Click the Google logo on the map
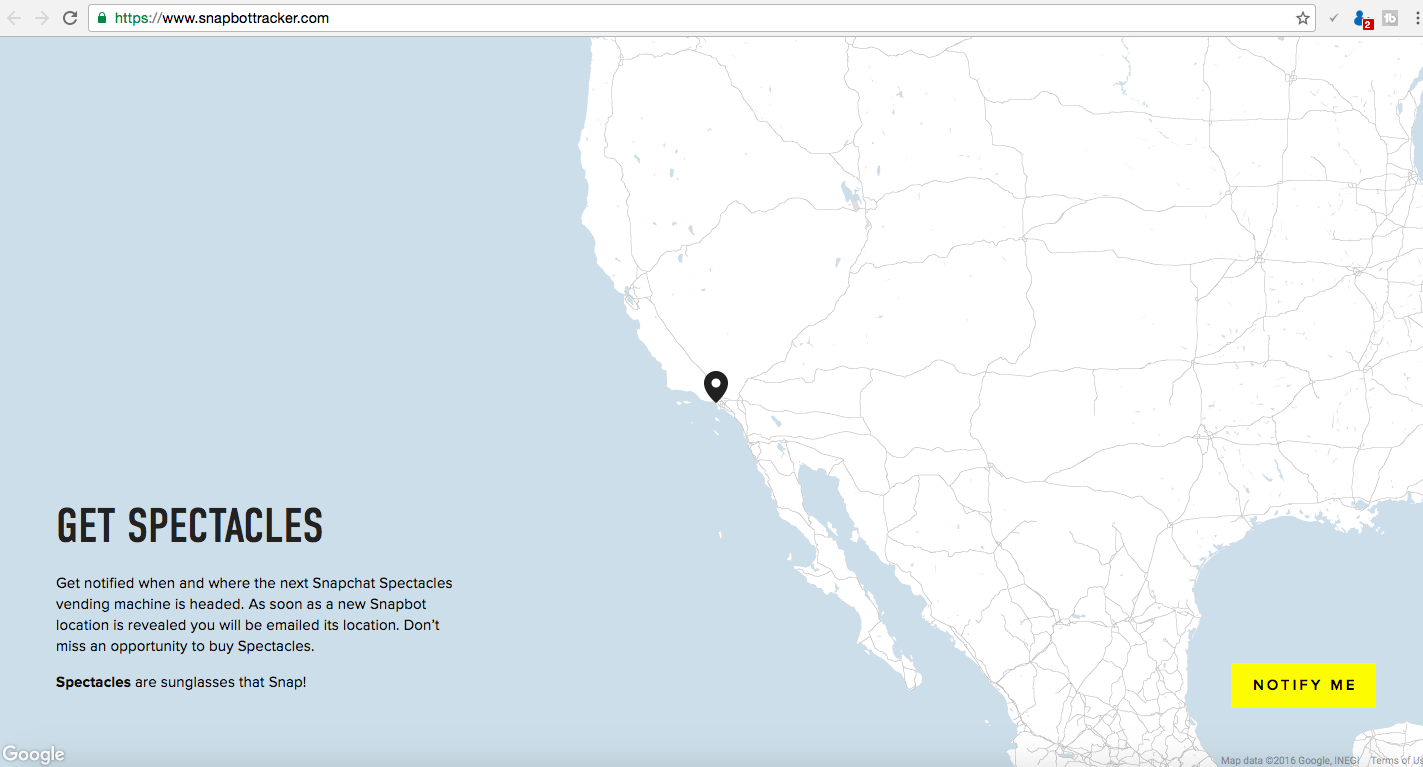 [x=33, y=754]
